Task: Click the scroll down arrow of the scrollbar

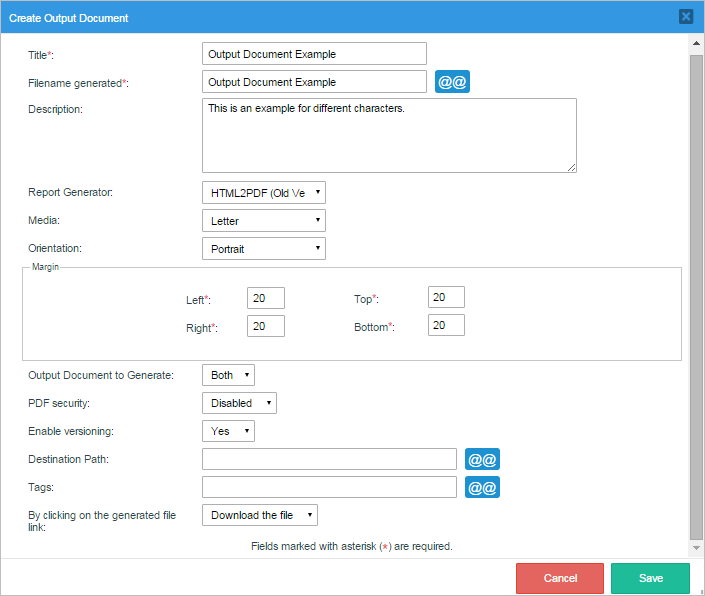Action: tap(696, 548)
